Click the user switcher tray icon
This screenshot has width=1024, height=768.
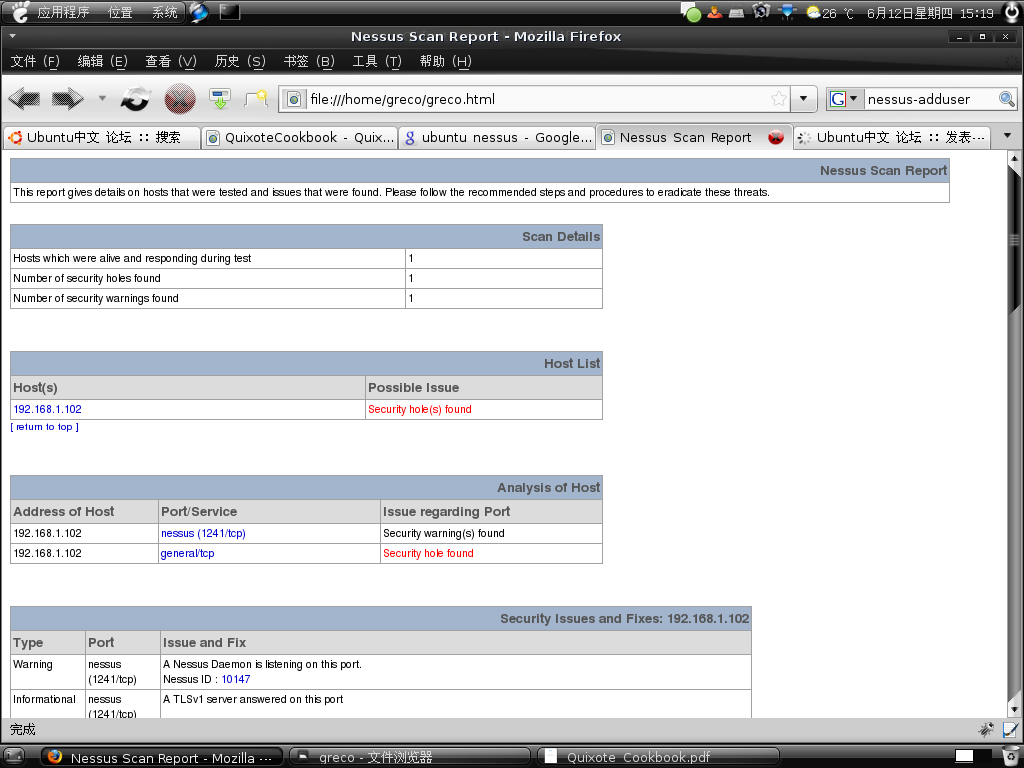(x=714, y=12)
